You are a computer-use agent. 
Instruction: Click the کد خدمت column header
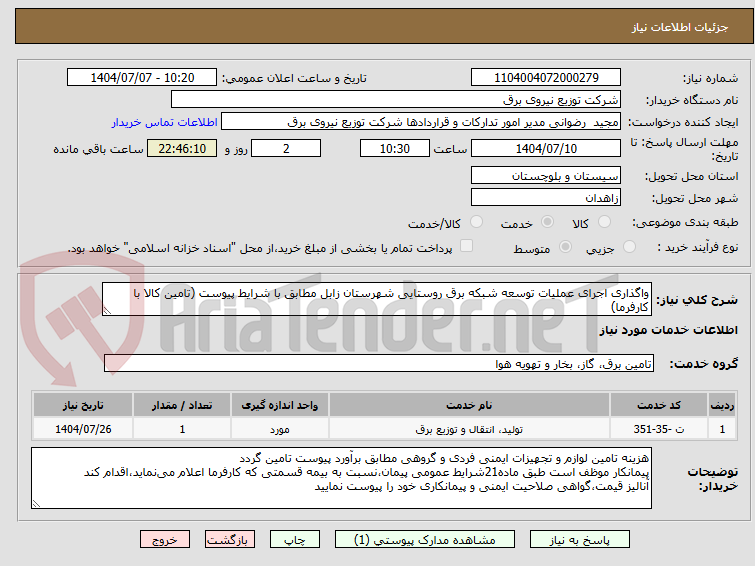click(659, 405)
